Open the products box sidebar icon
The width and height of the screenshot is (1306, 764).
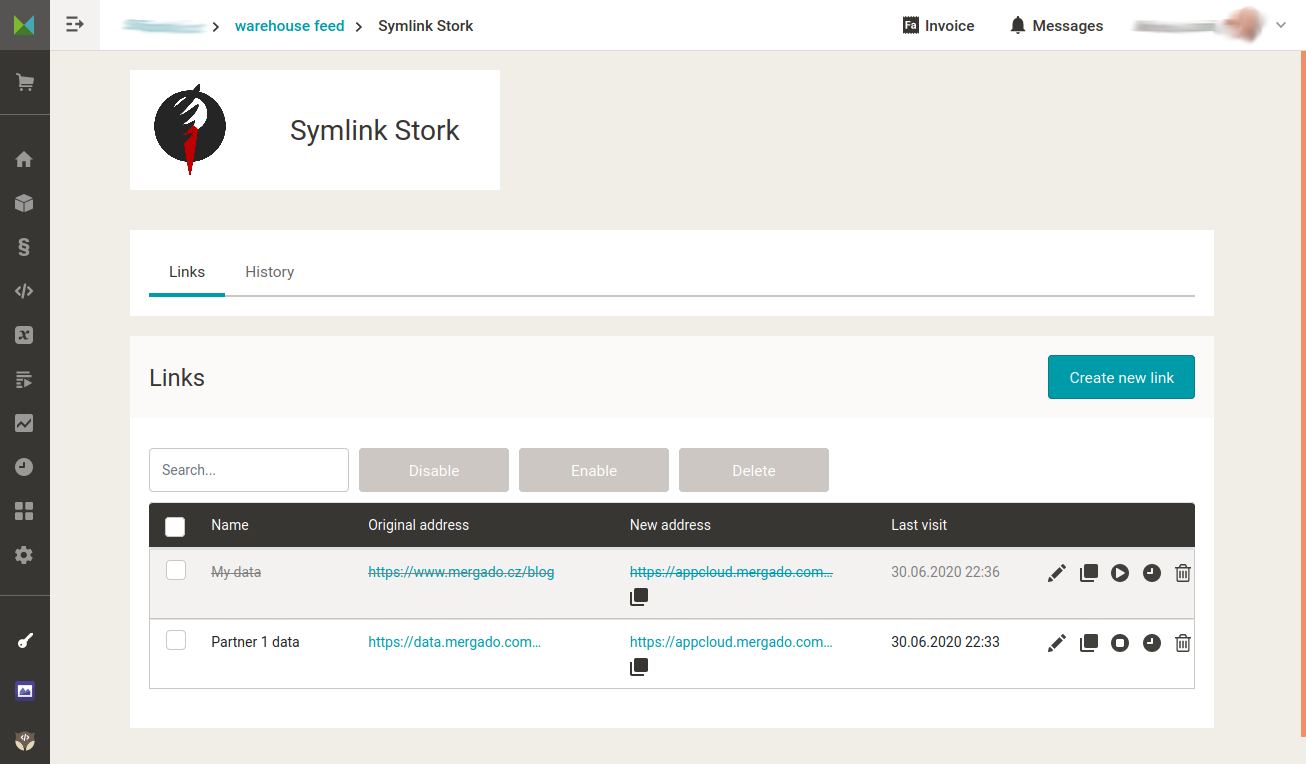click(24, 203)
